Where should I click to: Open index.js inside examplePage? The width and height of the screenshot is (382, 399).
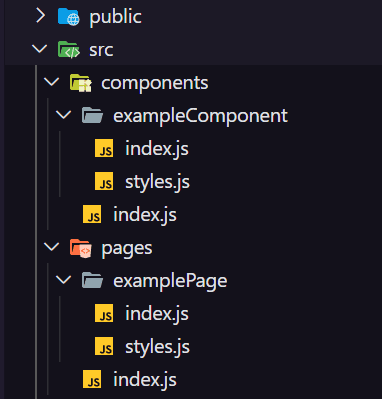[x=157, y=314]
